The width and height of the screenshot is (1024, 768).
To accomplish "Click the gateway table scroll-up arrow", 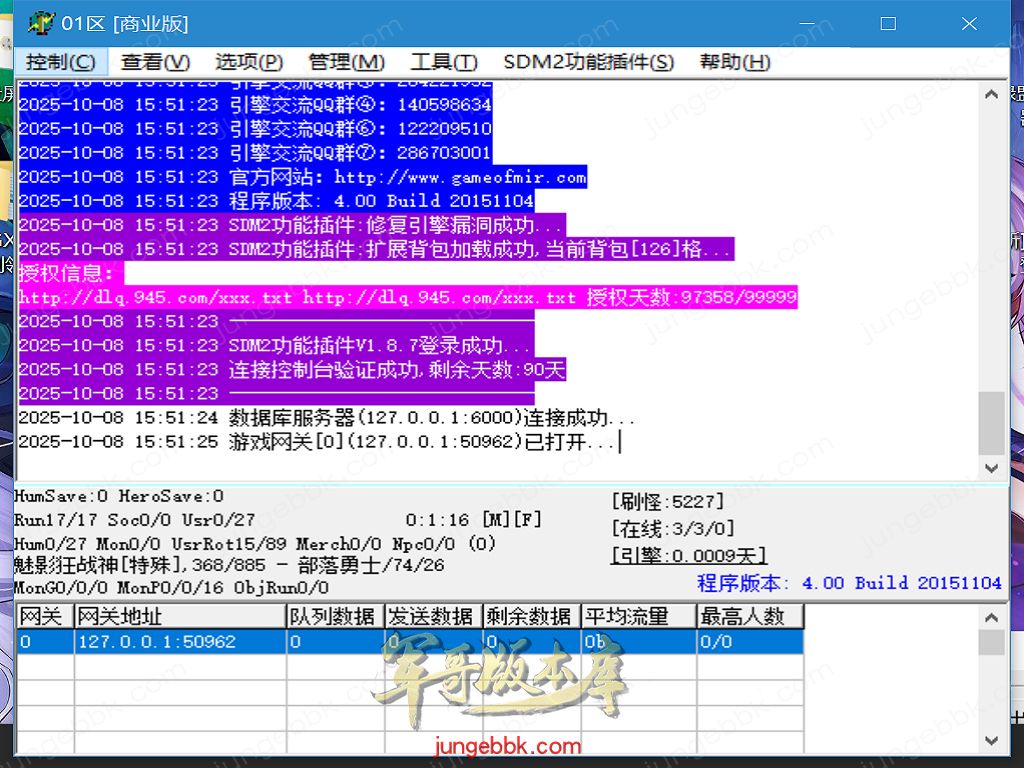I will pos(991,617).
